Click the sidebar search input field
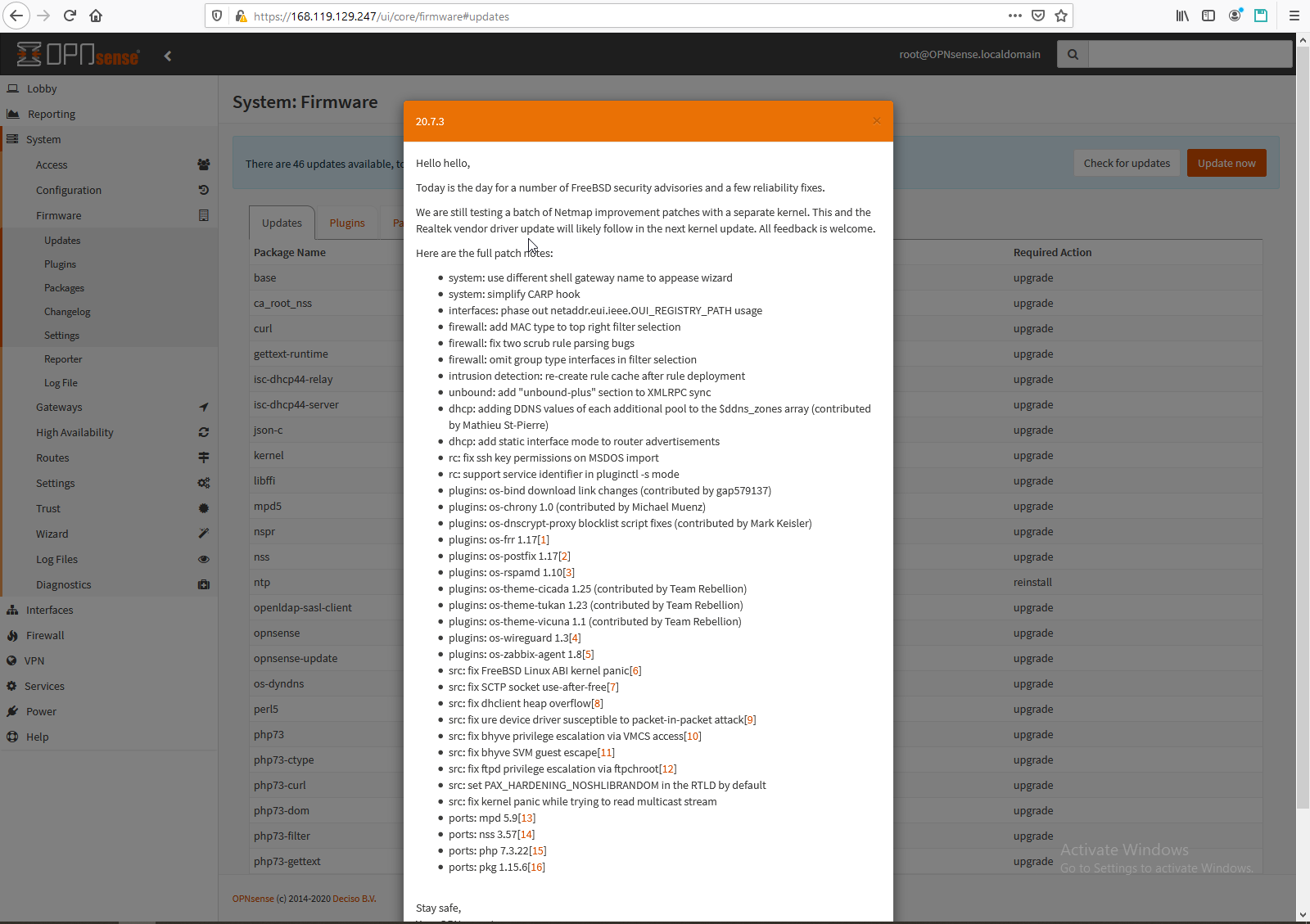Viewport: 1310px width, 924px height. pyautogui.click(x=1190, y=54)
